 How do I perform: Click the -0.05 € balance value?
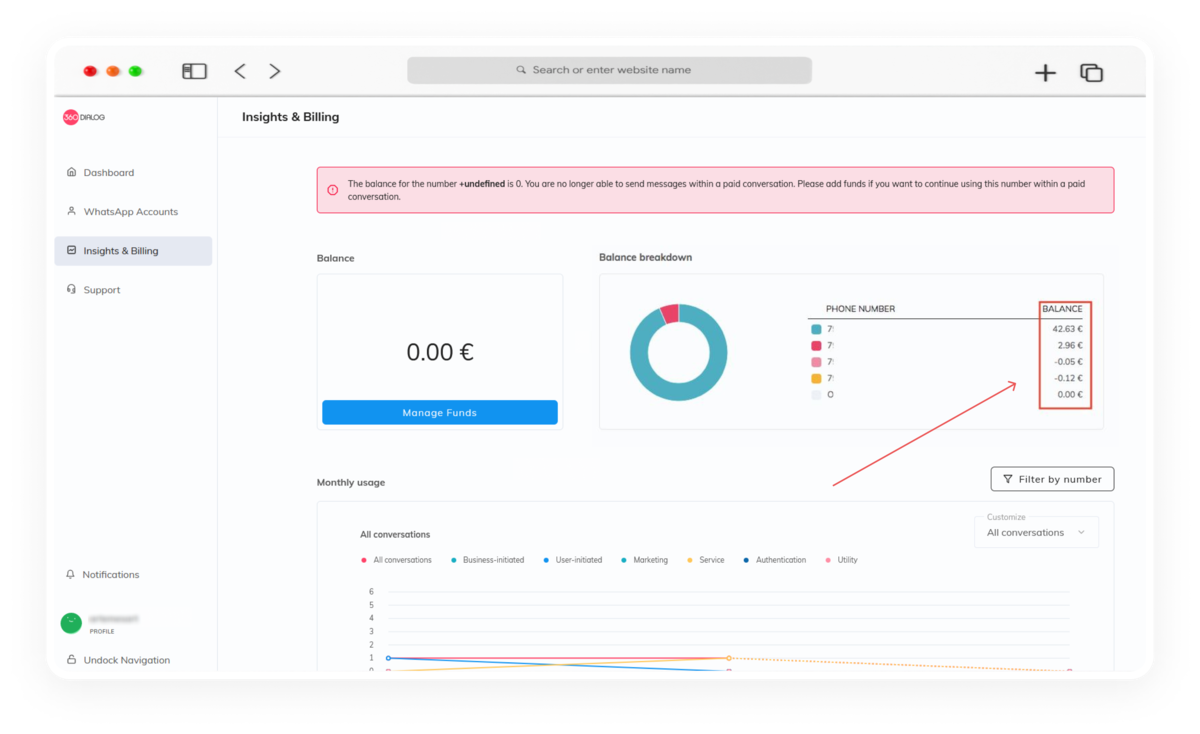click(x=1068, y=362)
